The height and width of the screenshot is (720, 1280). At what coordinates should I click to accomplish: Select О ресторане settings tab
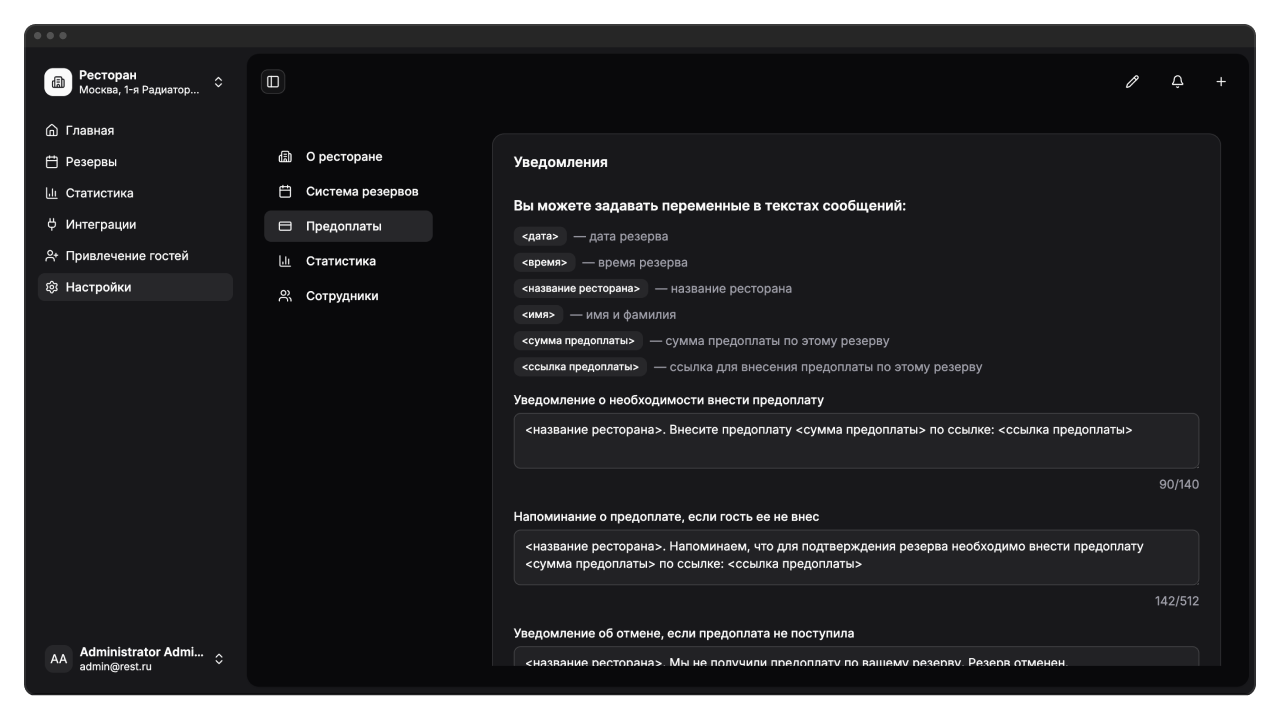(x=344, y=157)
